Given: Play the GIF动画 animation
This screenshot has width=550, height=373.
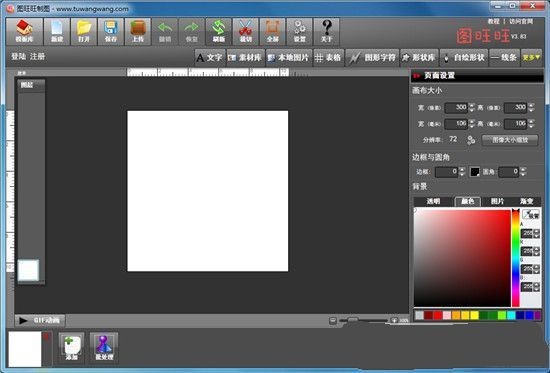Looking at the screenshot, I should tap(40, 320).
